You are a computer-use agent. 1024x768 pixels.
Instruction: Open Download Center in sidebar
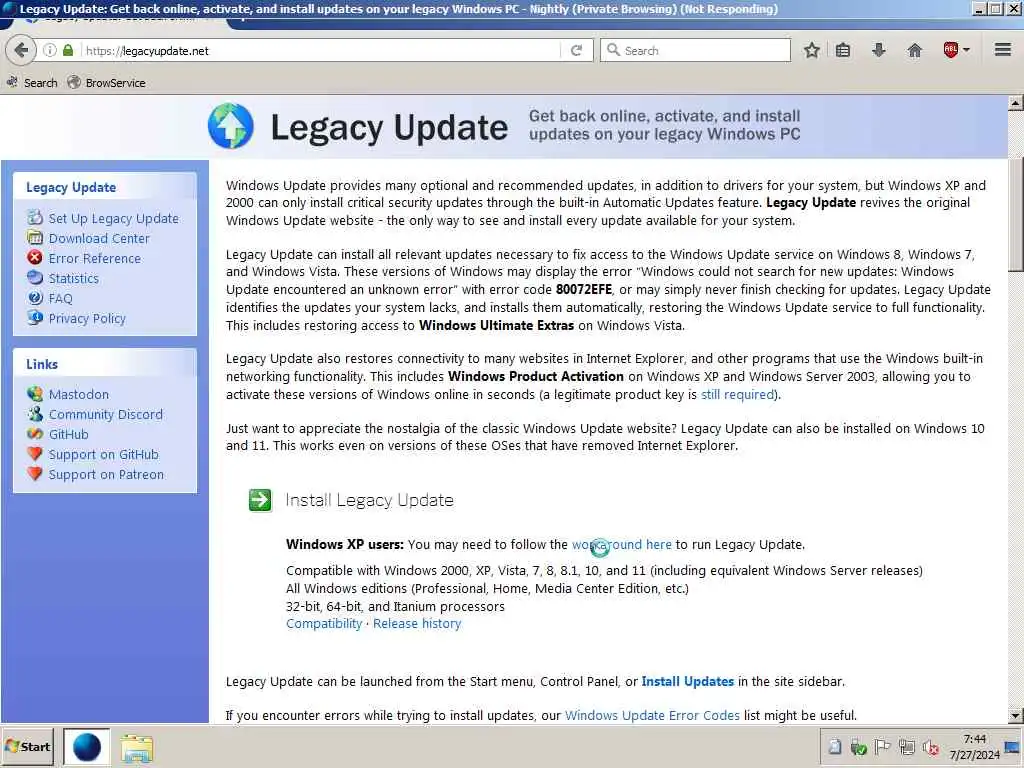coord(99,239)
